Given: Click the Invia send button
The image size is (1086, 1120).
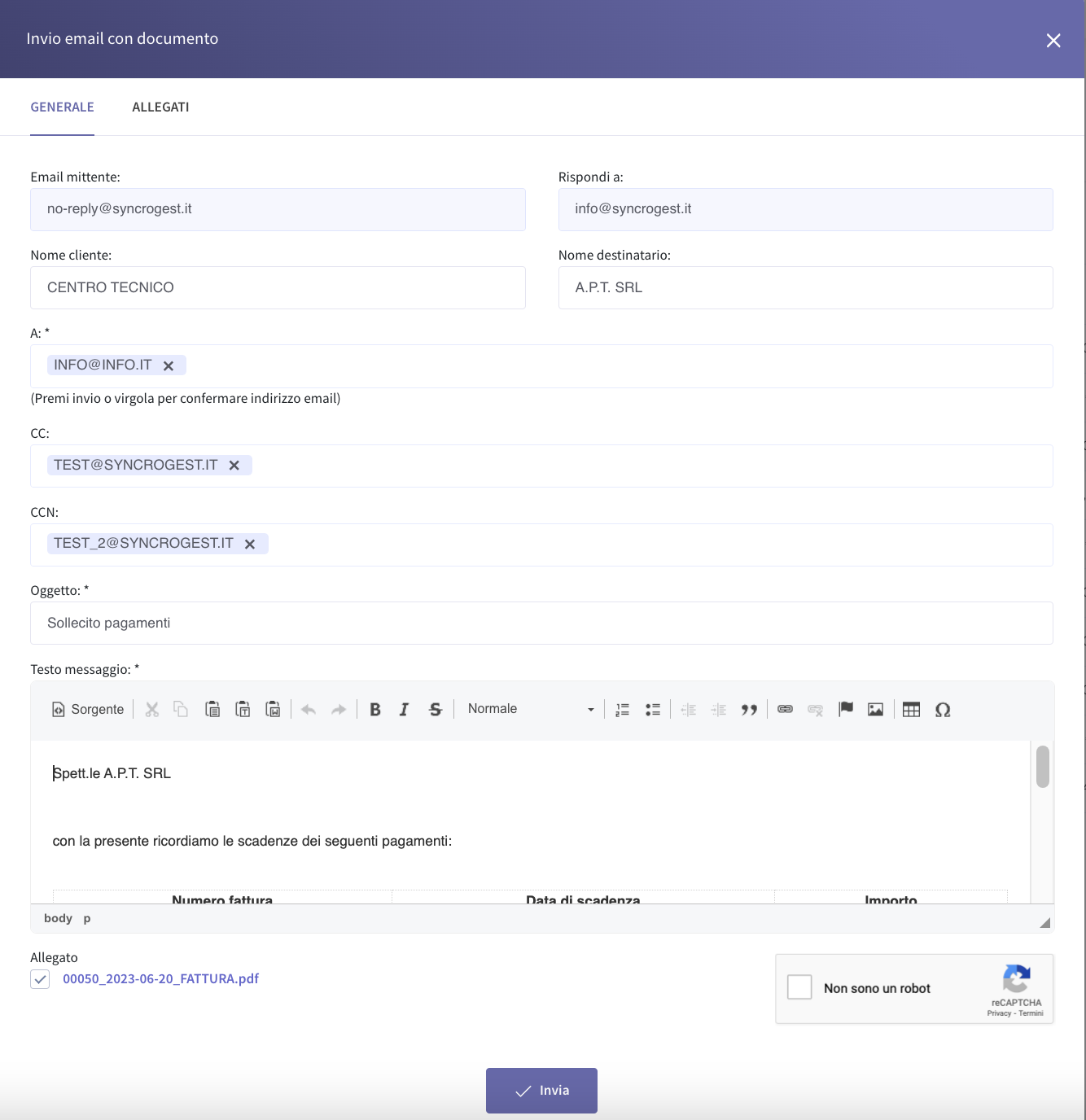Looking at the screenshot, I should pos(541,1091).
